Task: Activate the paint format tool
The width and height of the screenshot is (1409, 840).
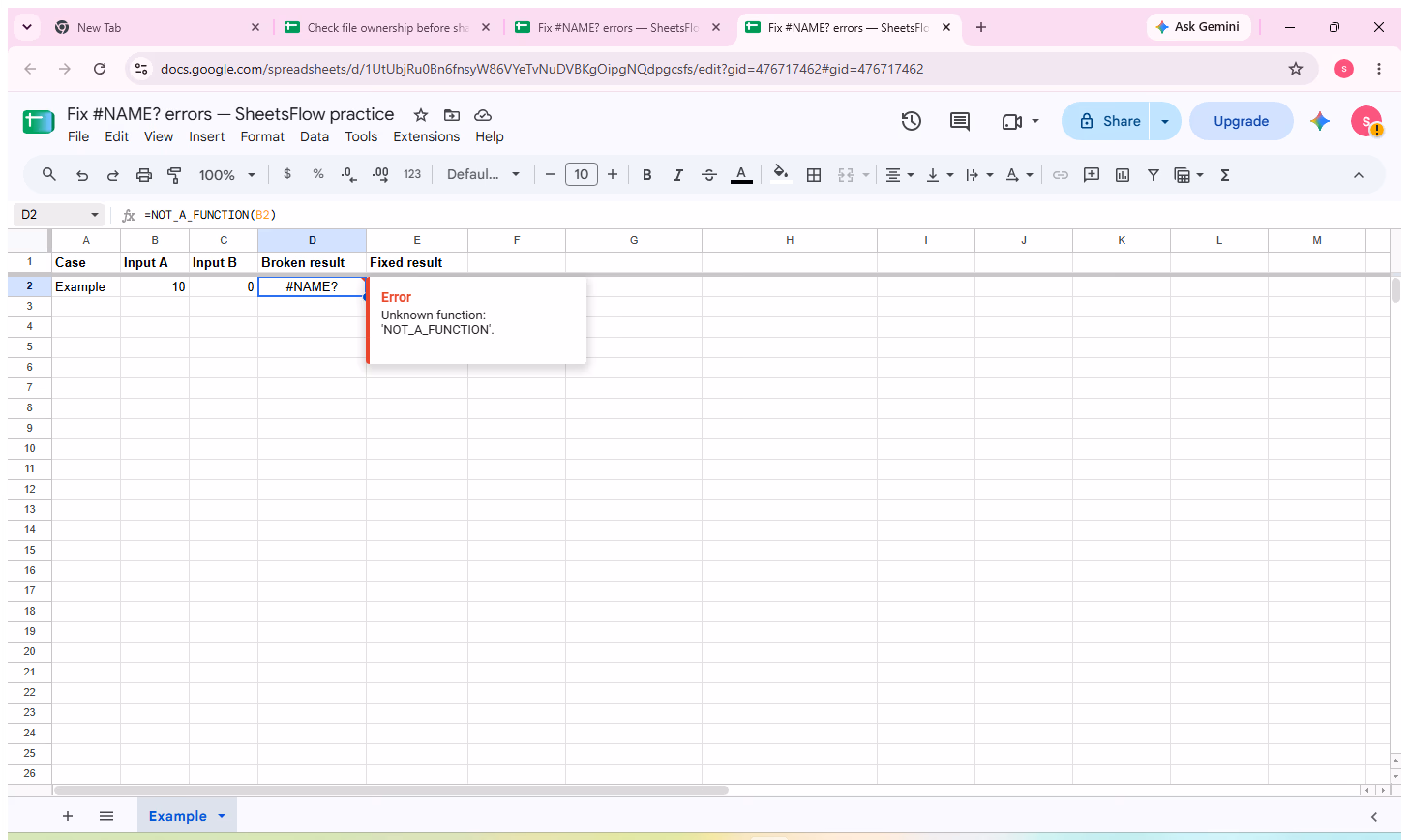Action: [175, 175]
